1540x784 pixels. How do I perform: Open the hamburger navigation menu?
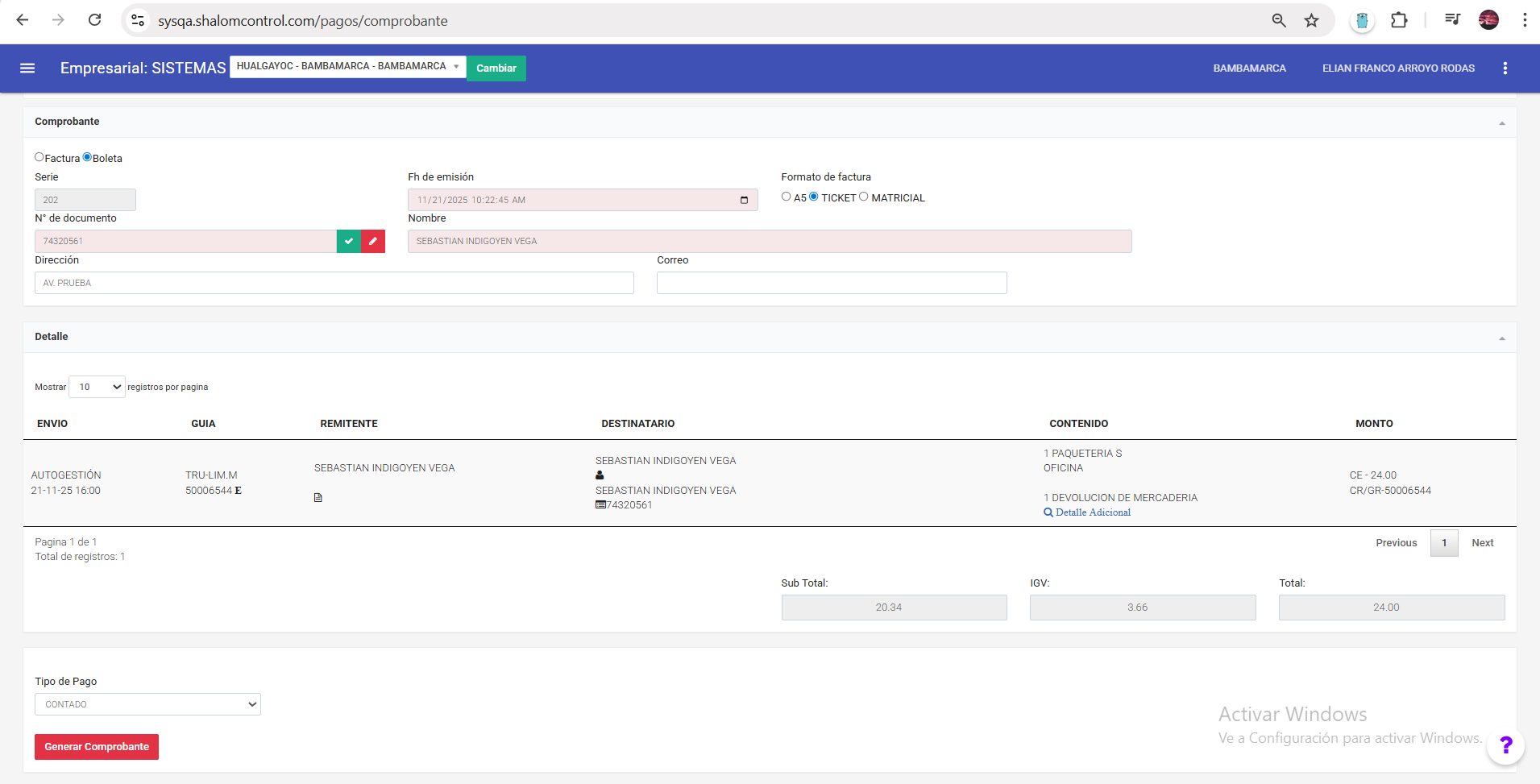coord(27,68)
